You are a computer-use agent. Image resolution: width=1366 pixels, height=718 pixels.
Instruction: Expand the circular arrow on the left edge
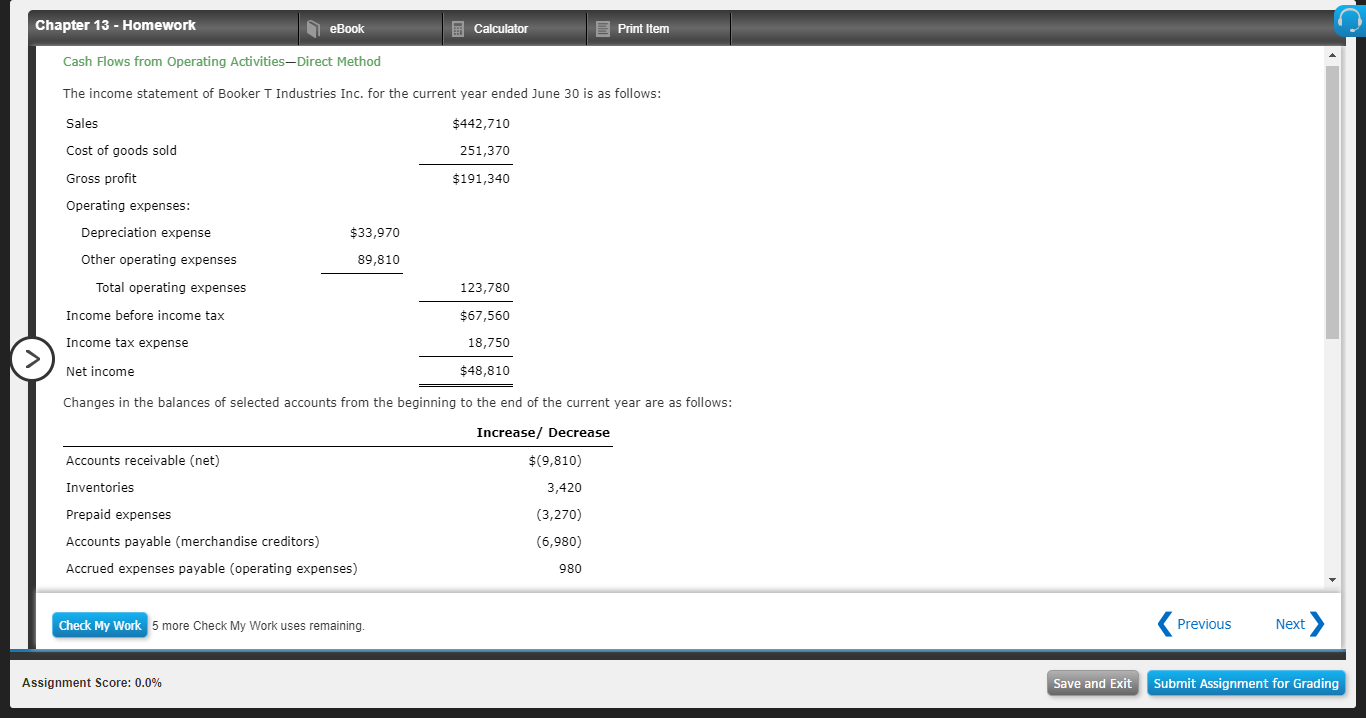pos(33,358)
